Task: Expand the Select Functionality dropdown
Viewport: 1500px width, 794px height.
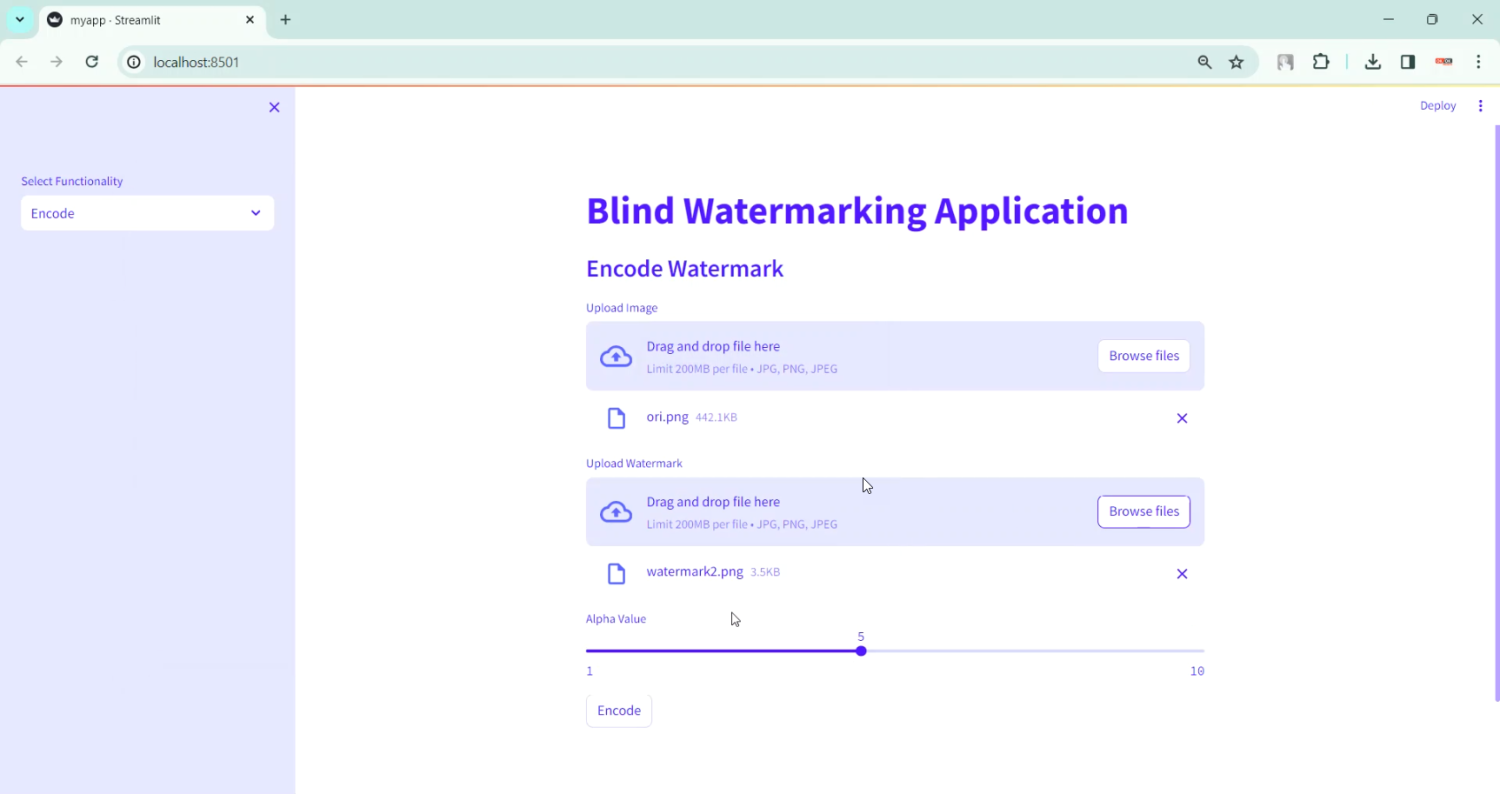Action: coord(147,213)
